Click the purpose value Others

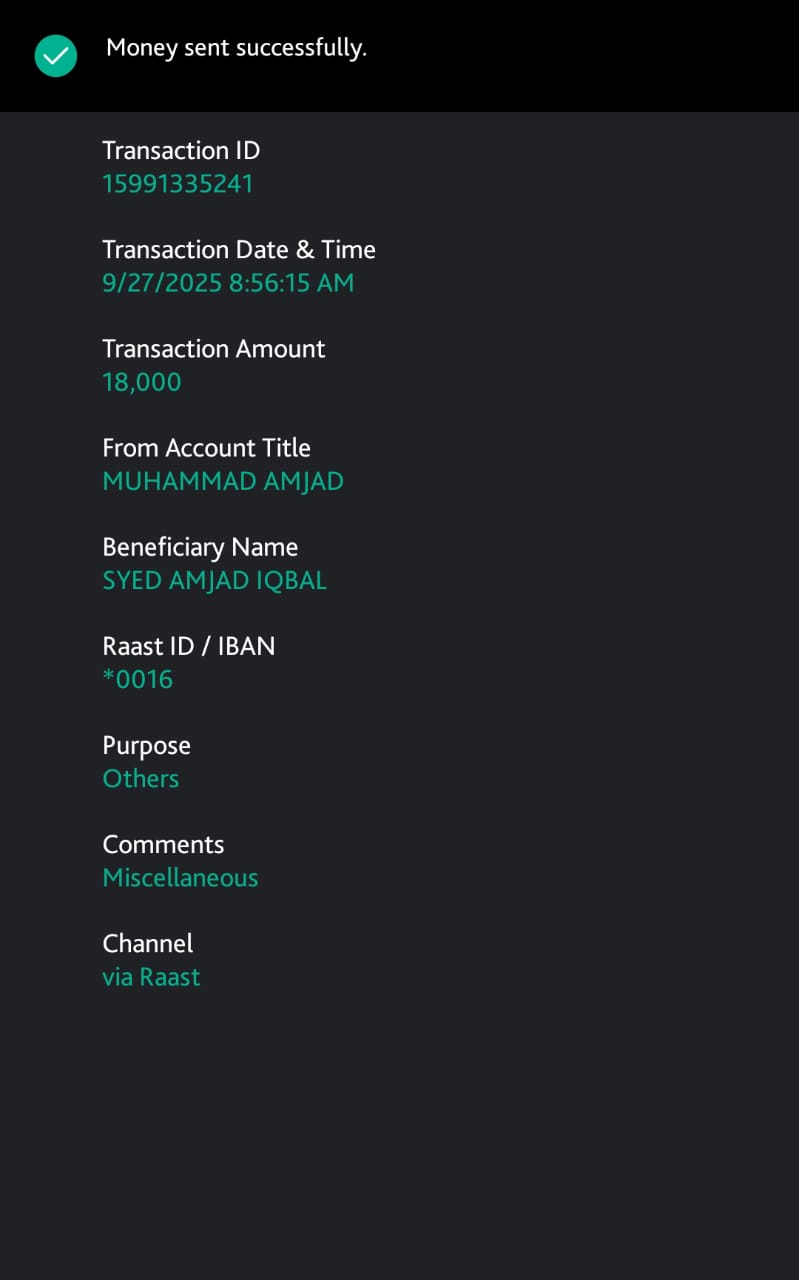click(x=141, y=779)
